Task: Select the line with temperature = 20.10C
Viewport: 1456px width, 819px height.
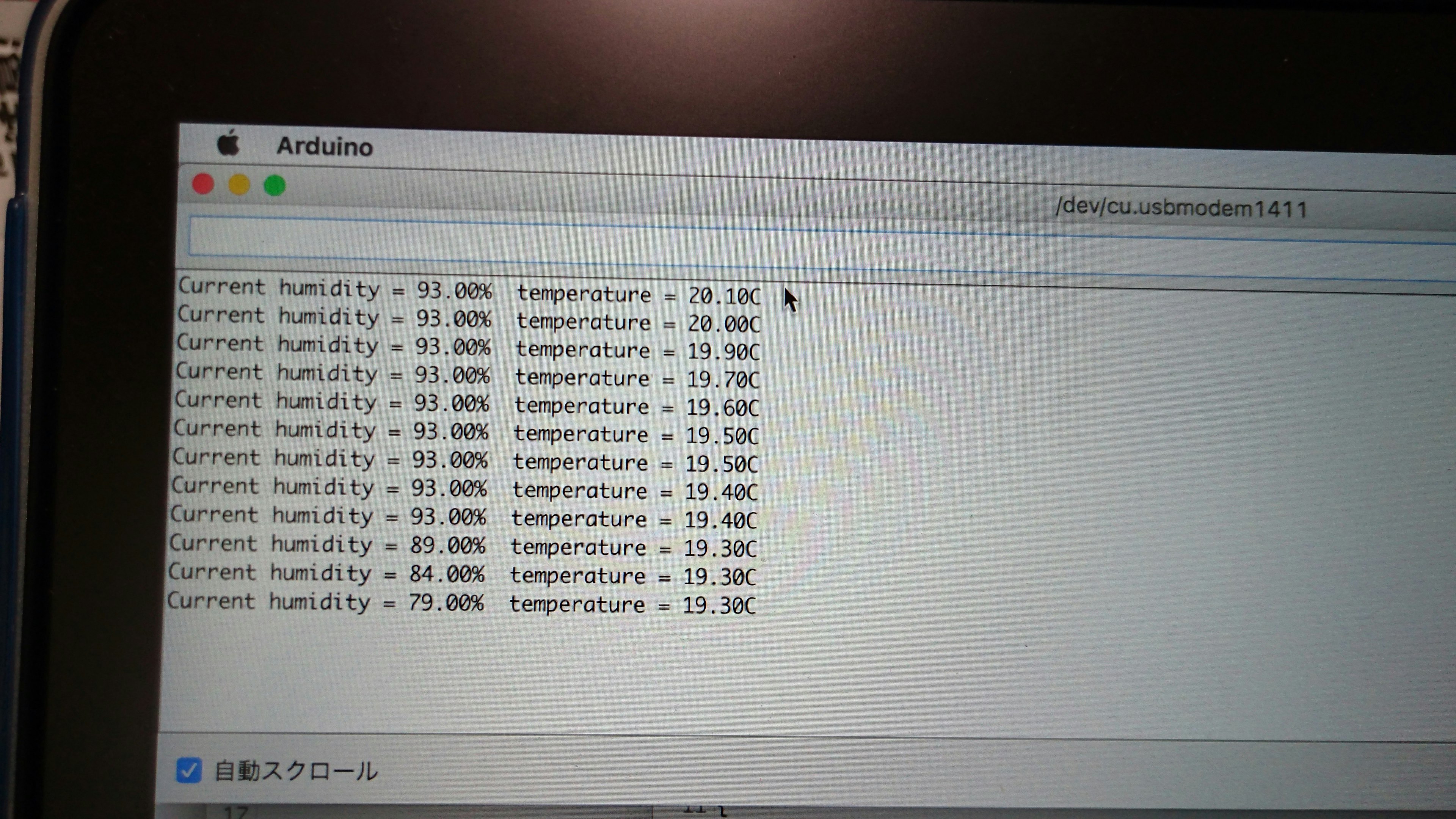Action: (470, 291)
